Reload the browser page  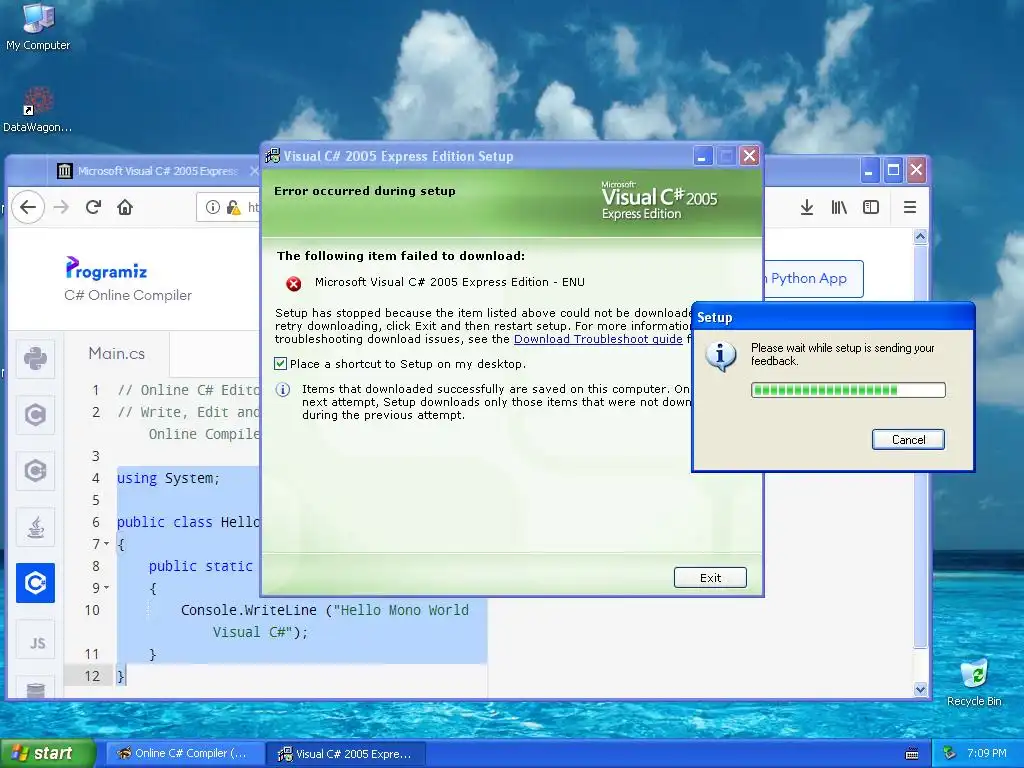[93, 208]
